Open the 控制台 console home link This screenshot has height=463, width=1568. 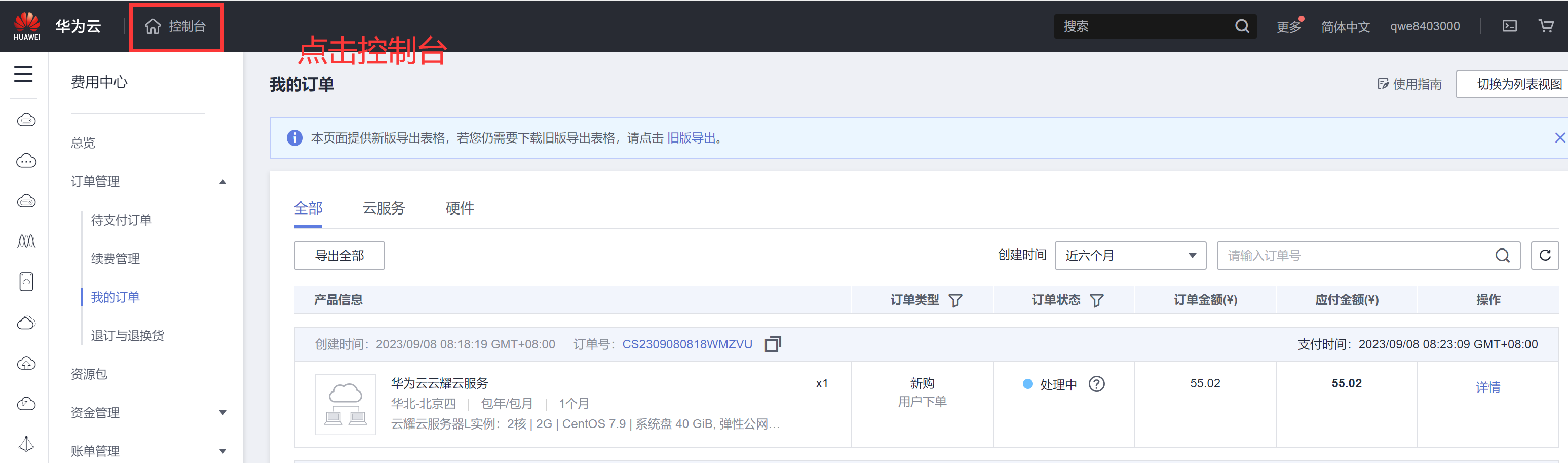click(x=175, y=26)
